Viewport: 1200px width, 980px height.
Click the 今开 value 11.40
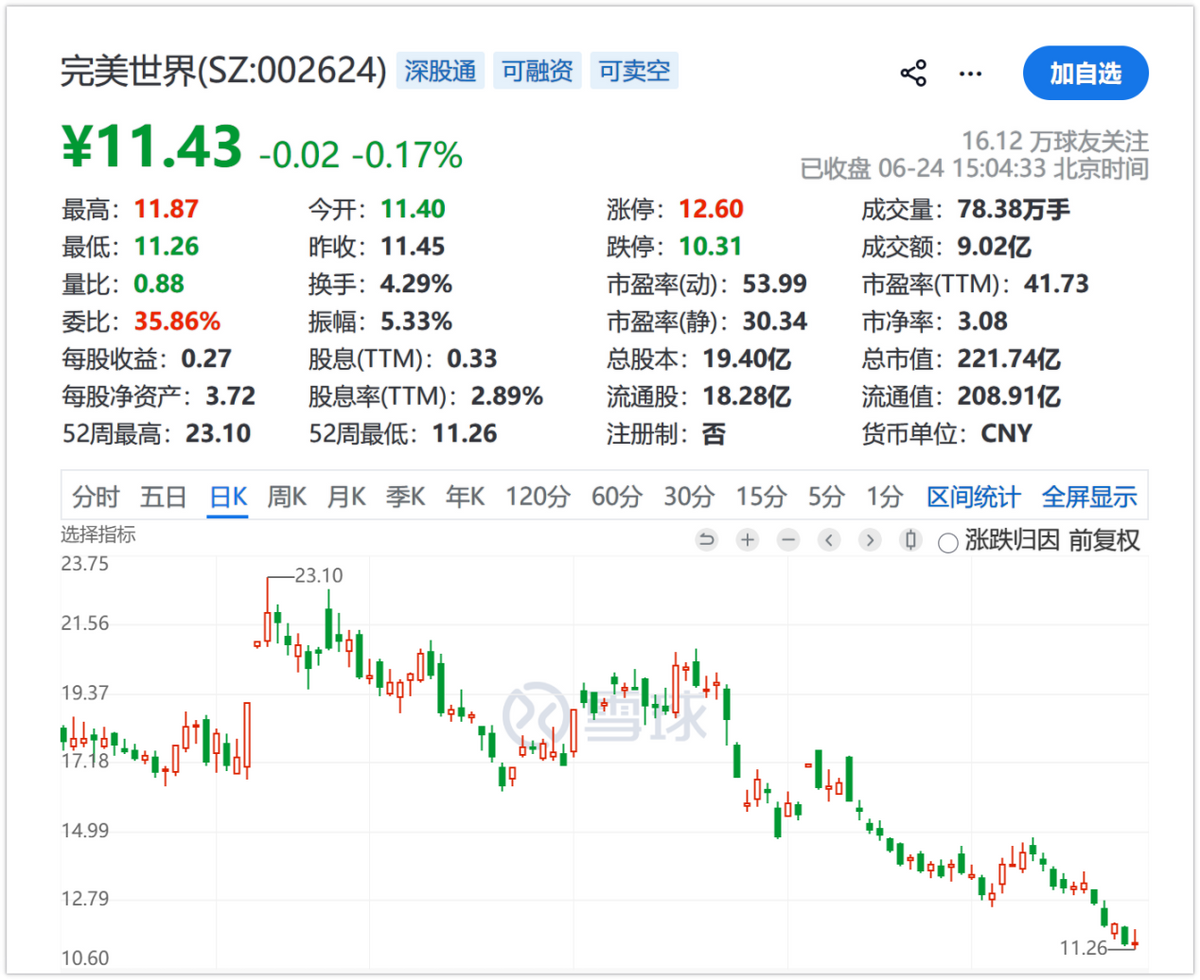(412, 209)
